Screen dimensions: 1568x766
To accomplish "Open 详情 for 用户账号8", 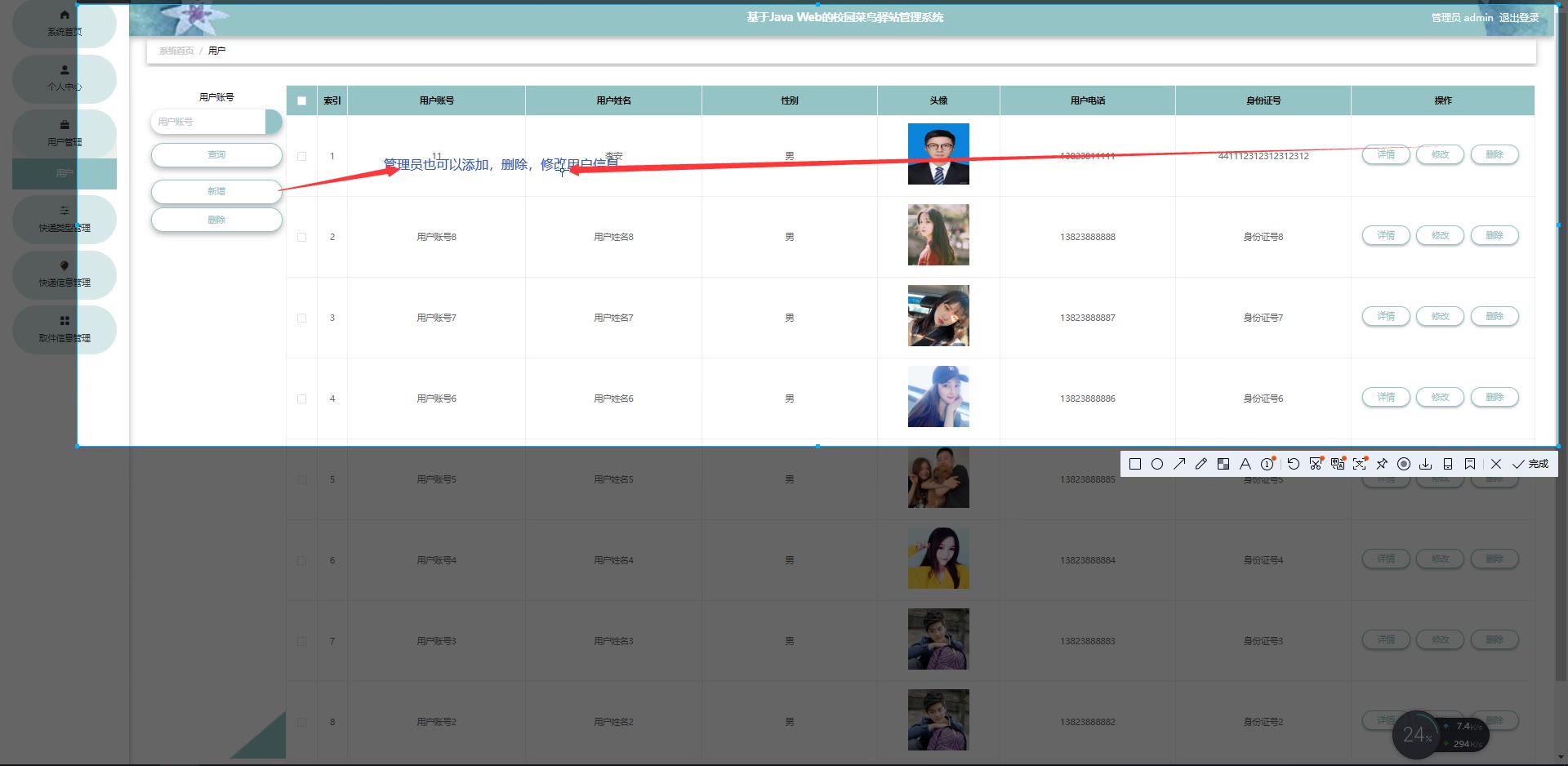I will click(1386, 235).
